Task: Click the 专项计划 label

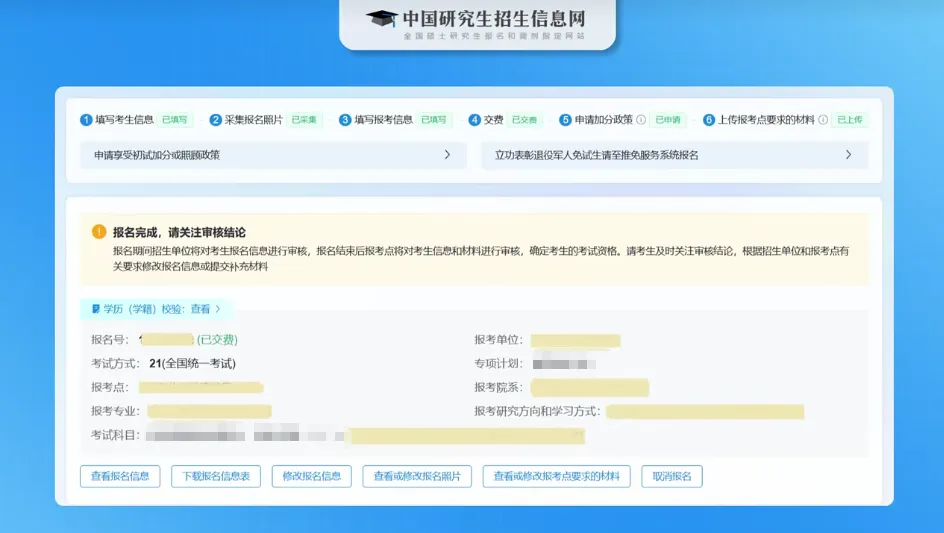Action: [x=498, y=364]
